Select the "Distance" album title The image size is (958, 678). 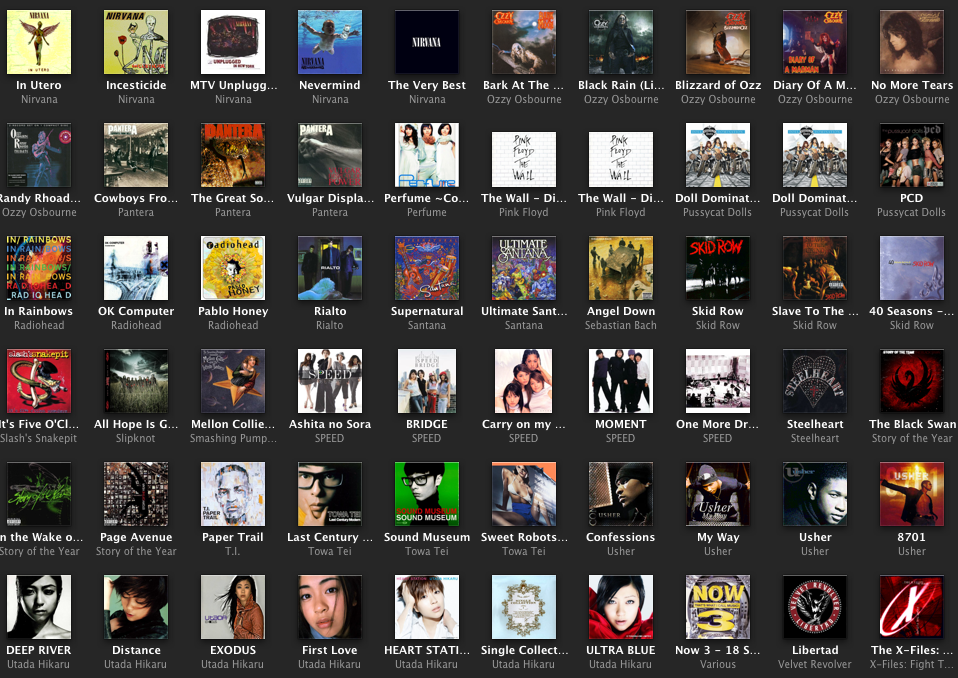pyautogui.click(x=136, y=650)
